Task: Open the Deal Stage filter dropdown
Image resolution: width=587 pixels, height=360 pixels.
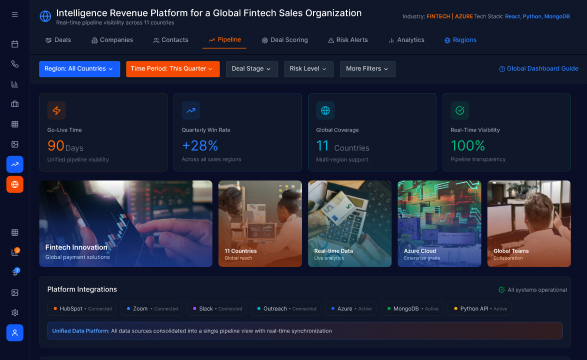Action: pos(252,69)
